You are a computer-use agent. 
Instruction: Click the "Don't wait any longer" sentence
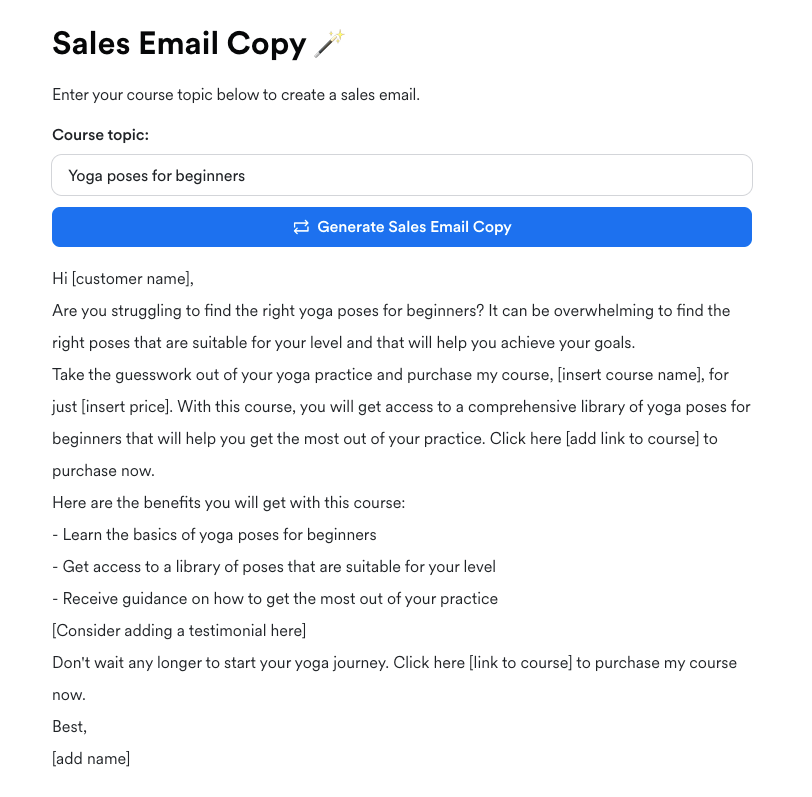(220, 663)
